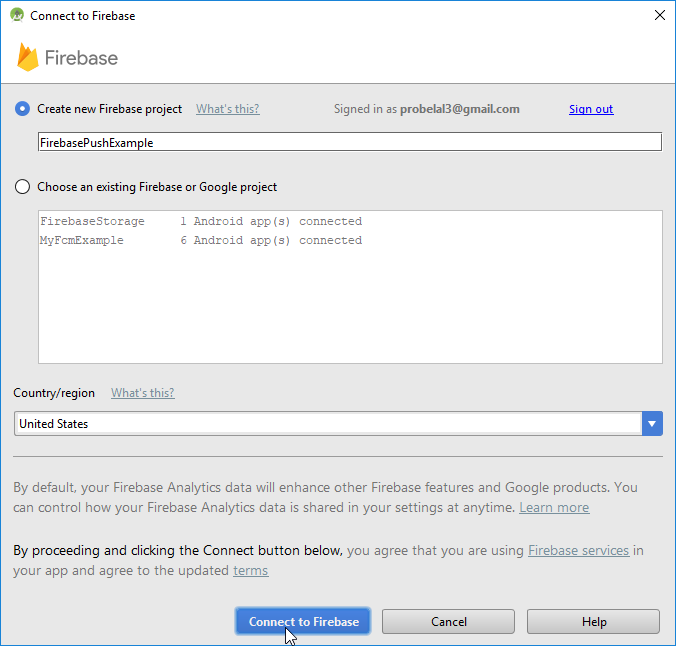Click Help button
Viewport: 676px width, 646px height.
point(593,621)
